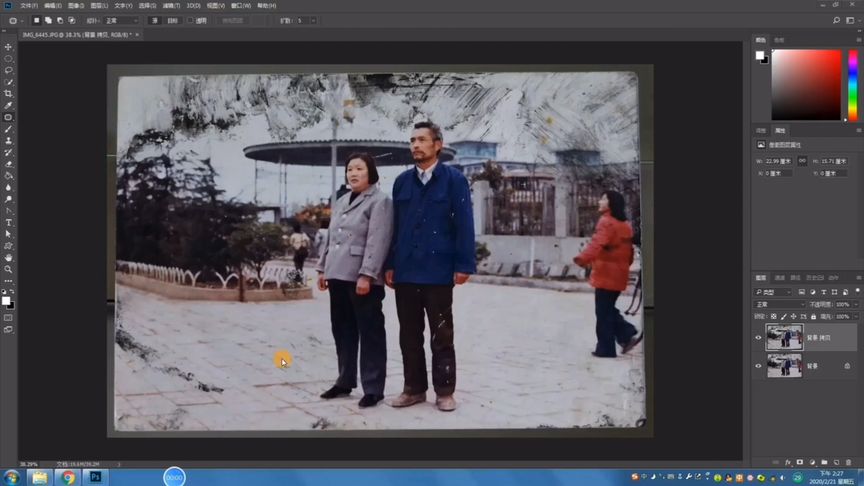Viewport: 864px width, 486px height.
Task: Hide the 背景 layer eye icon
Action: coord(758,366)
